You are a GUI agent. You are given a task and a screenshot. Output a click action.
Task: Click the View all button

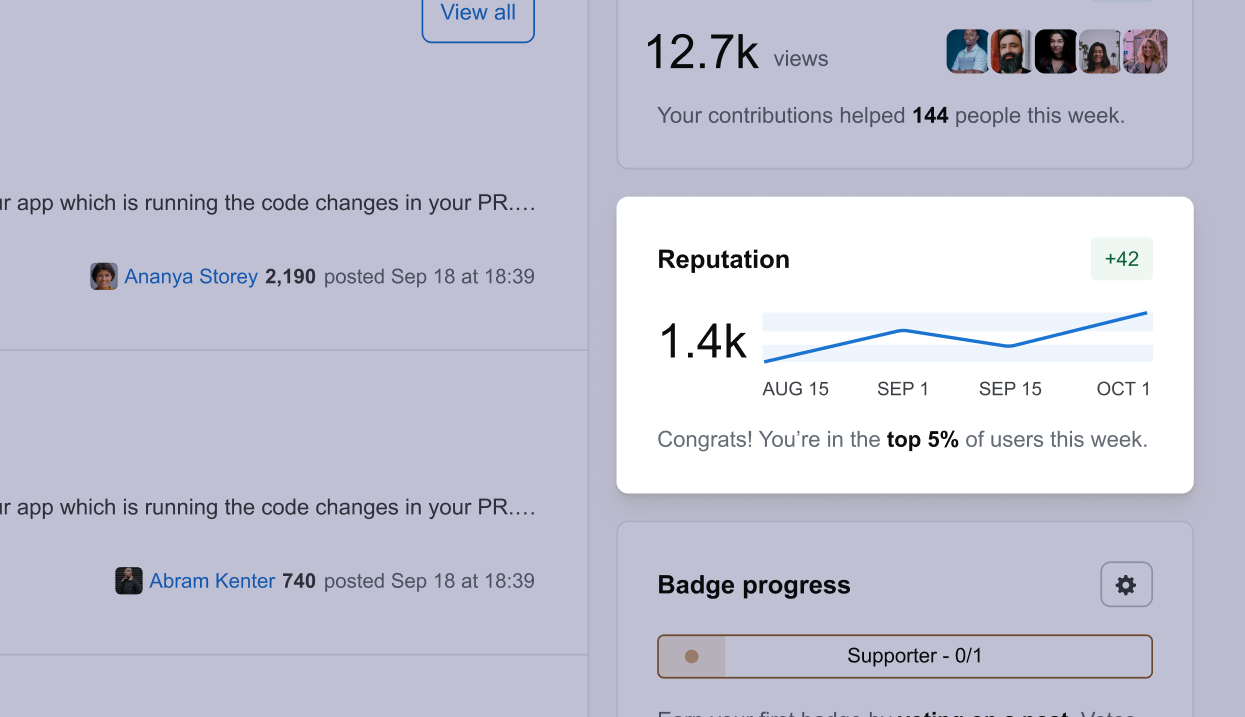click(478, 14)
